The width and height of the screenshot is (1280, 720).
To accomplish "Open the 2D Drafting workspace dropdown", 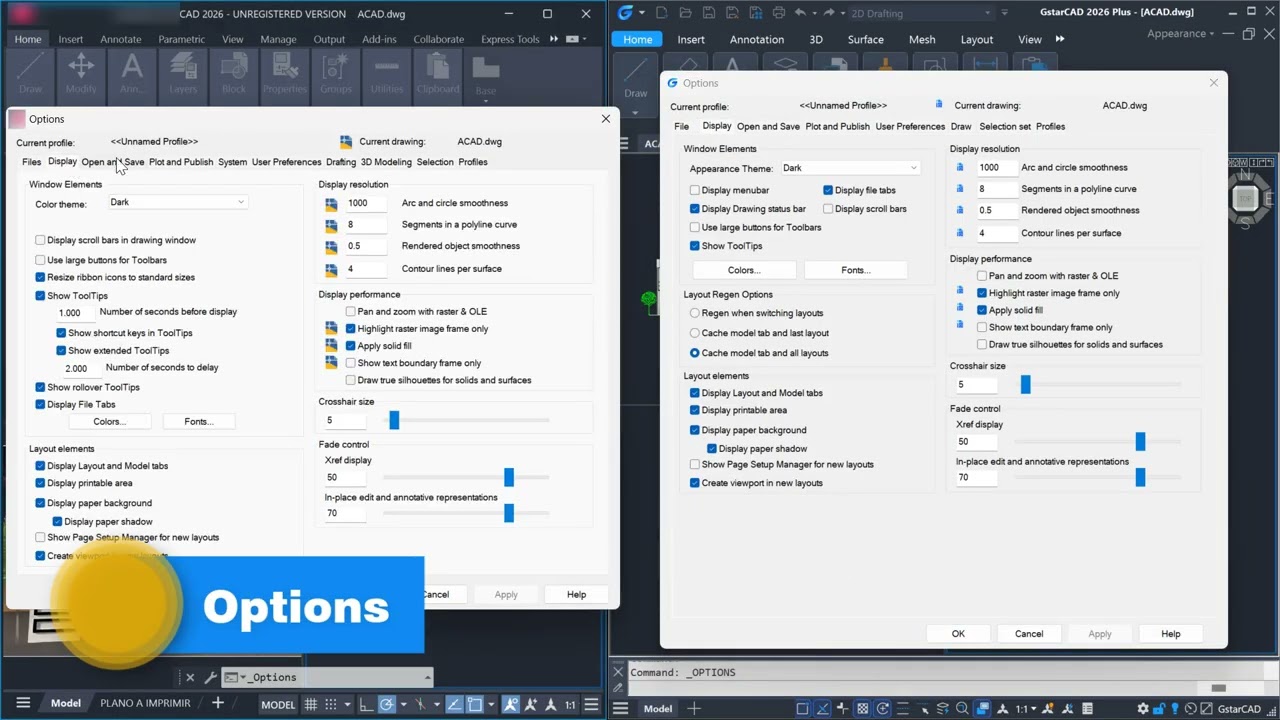I will point(921,13).
